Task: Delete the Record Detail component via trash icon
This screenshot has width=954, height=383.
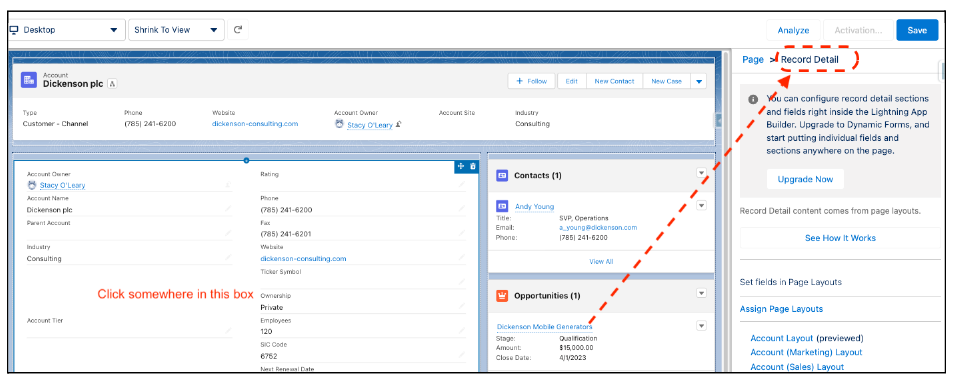Action: coord(472,166)
